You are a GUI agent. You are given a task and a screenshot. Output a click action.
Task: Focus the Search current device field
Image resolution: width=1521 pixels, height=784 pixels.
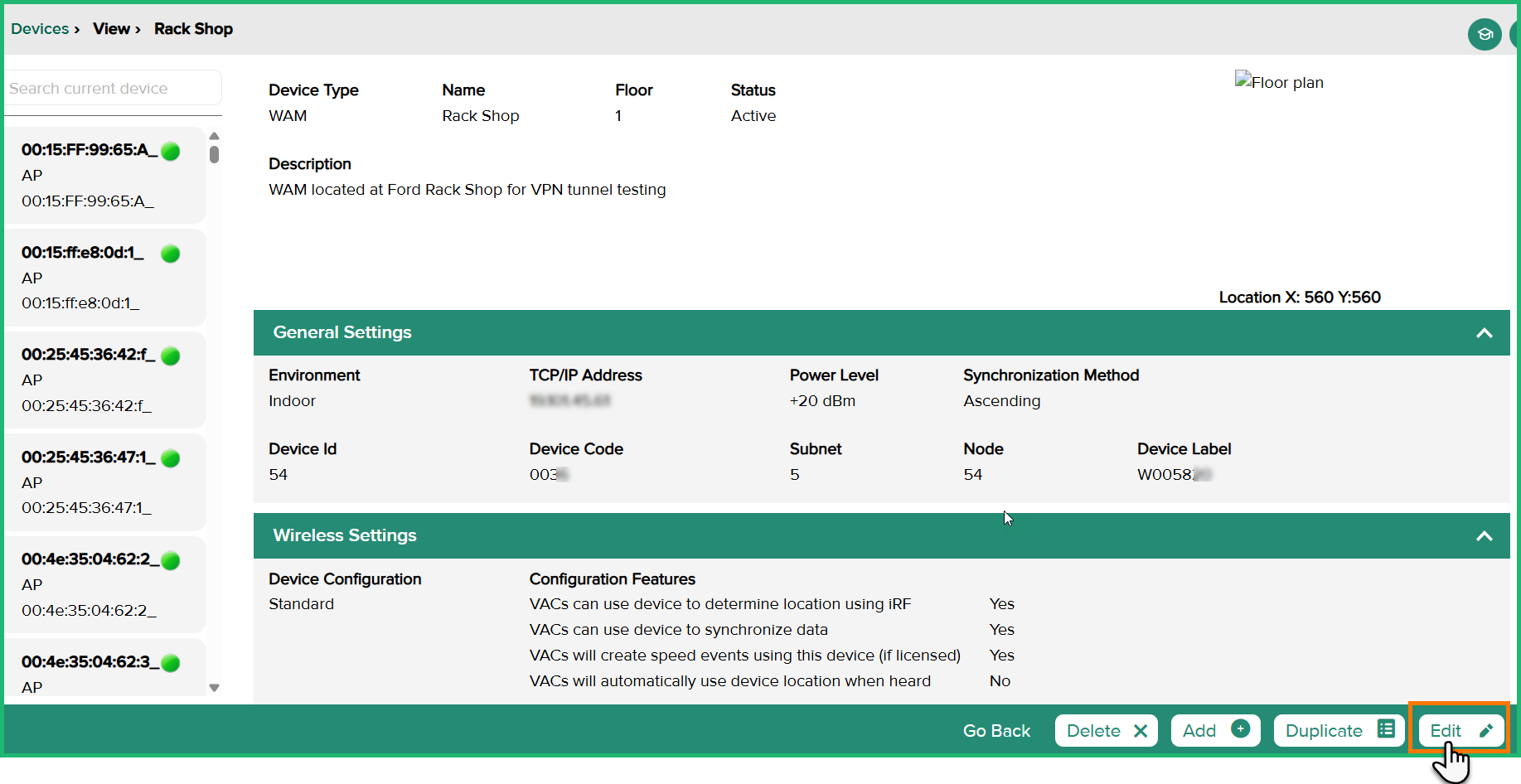point(113,89)
